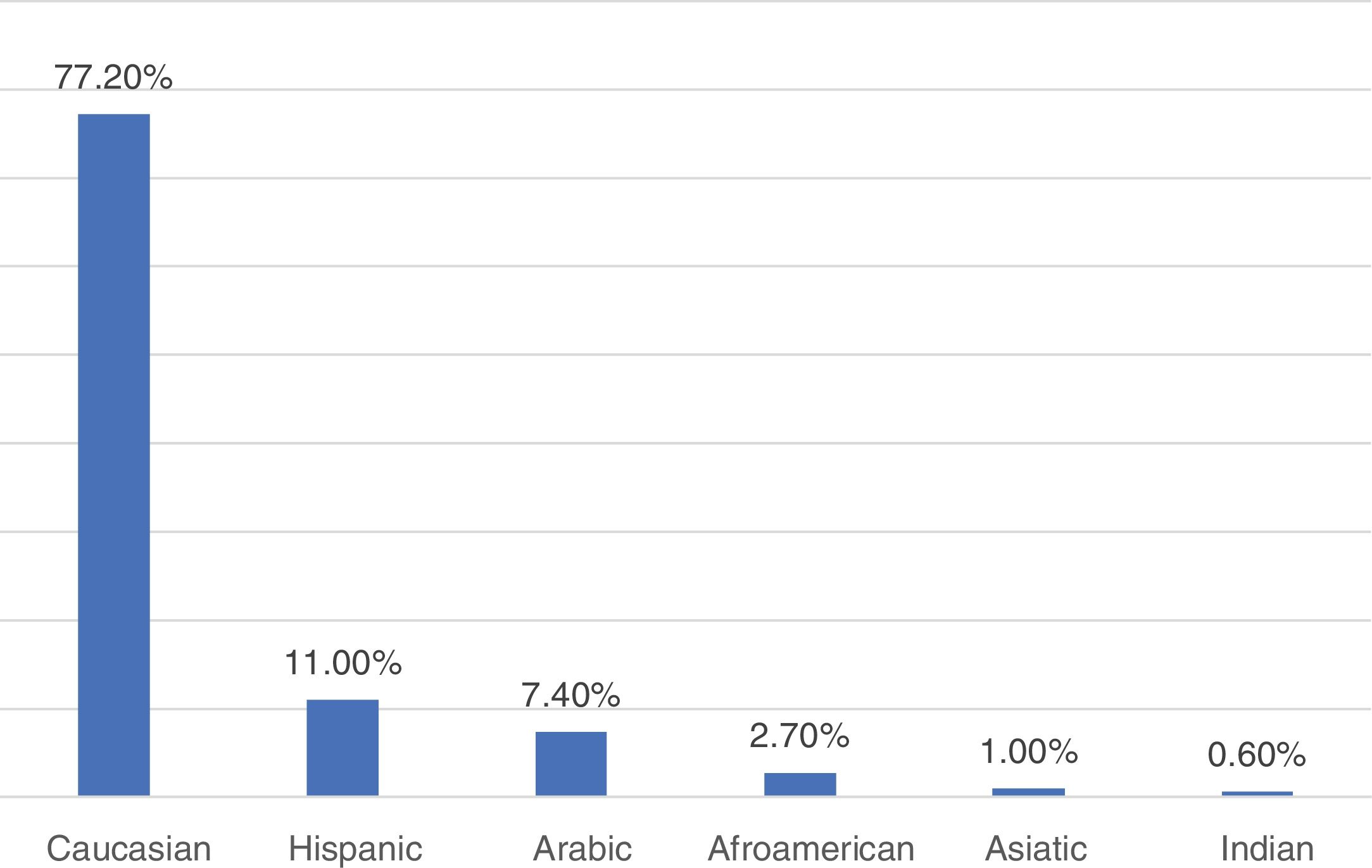This screenshot has height=868, width=1372.
Task: Click the tall Caucasian bar
Action: (114, 454)
